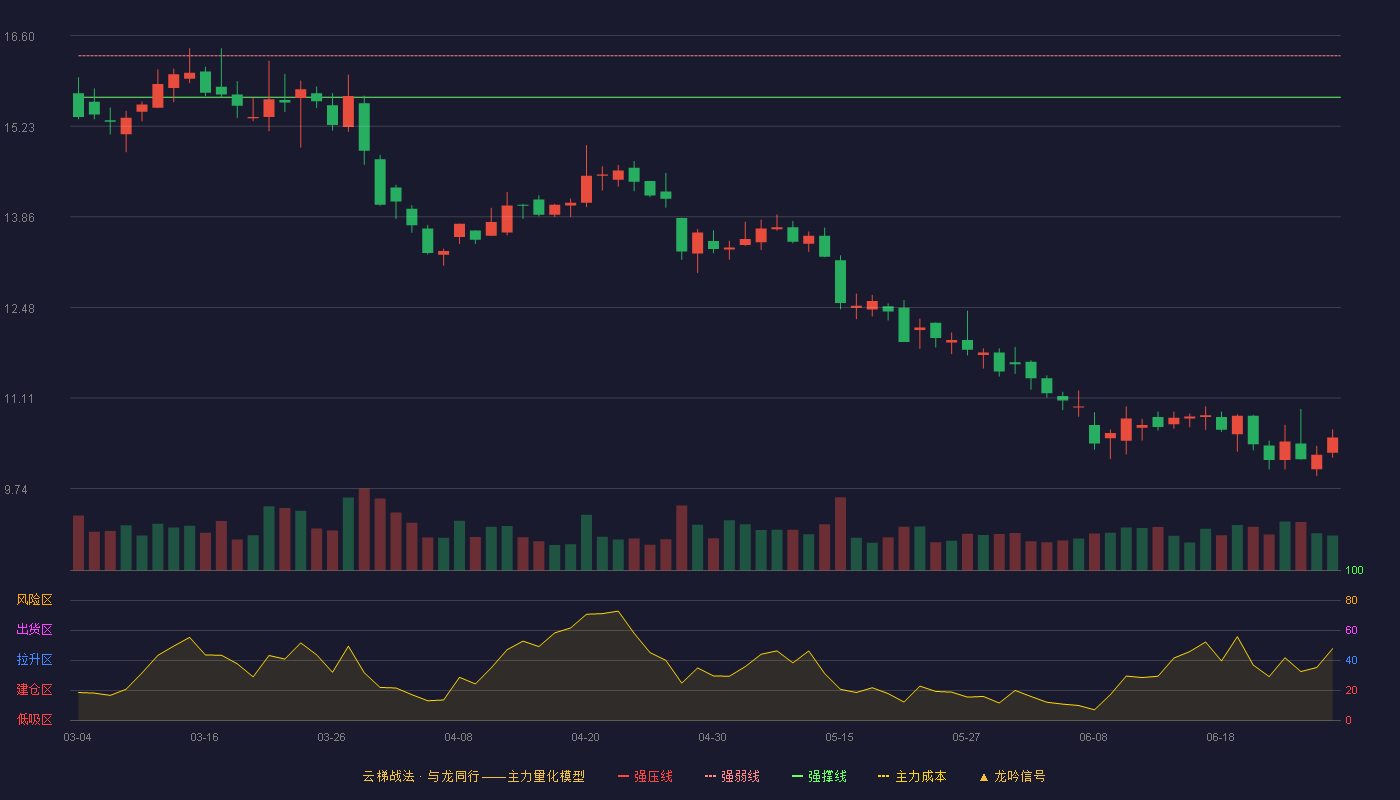This screenshot has width=1400, height=800.
Task: Click the magenta 60 indicator scale value
Action: pos(1351,631)
